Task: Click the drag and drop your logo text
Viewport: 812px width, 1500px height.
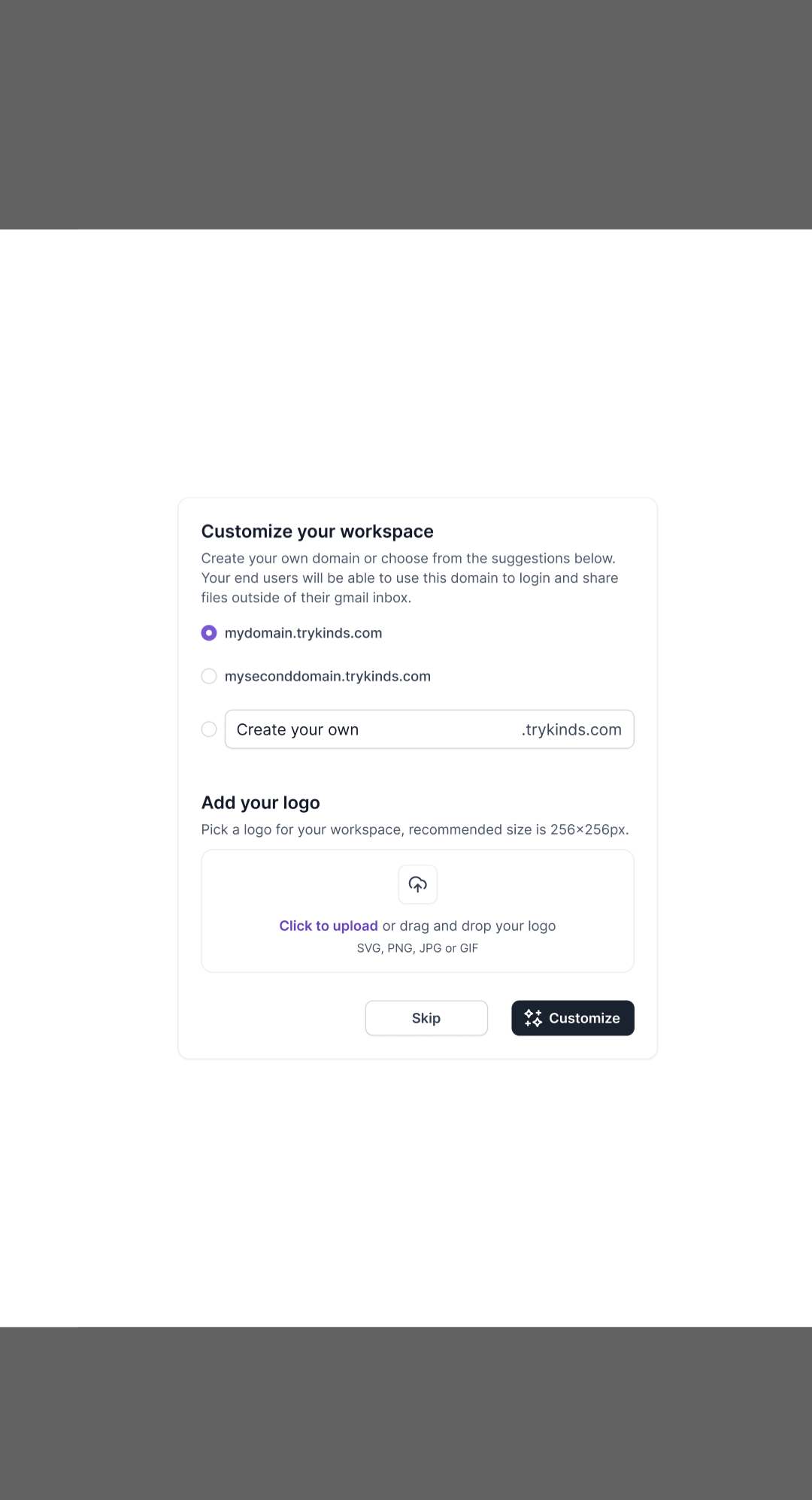Action: pos(469,926)
